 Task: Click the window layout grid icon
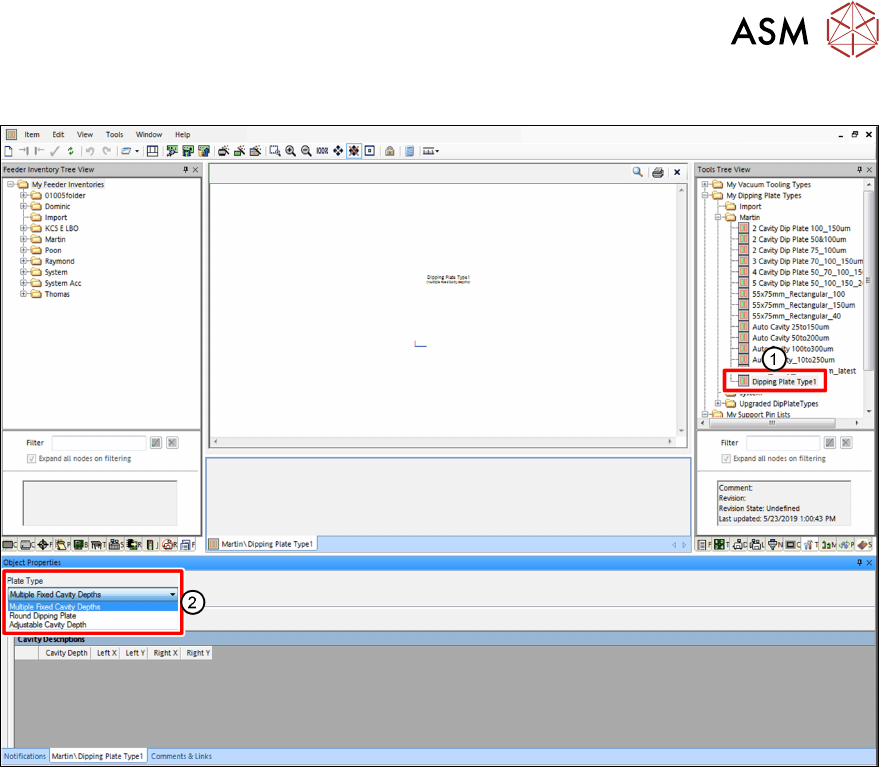152,151
